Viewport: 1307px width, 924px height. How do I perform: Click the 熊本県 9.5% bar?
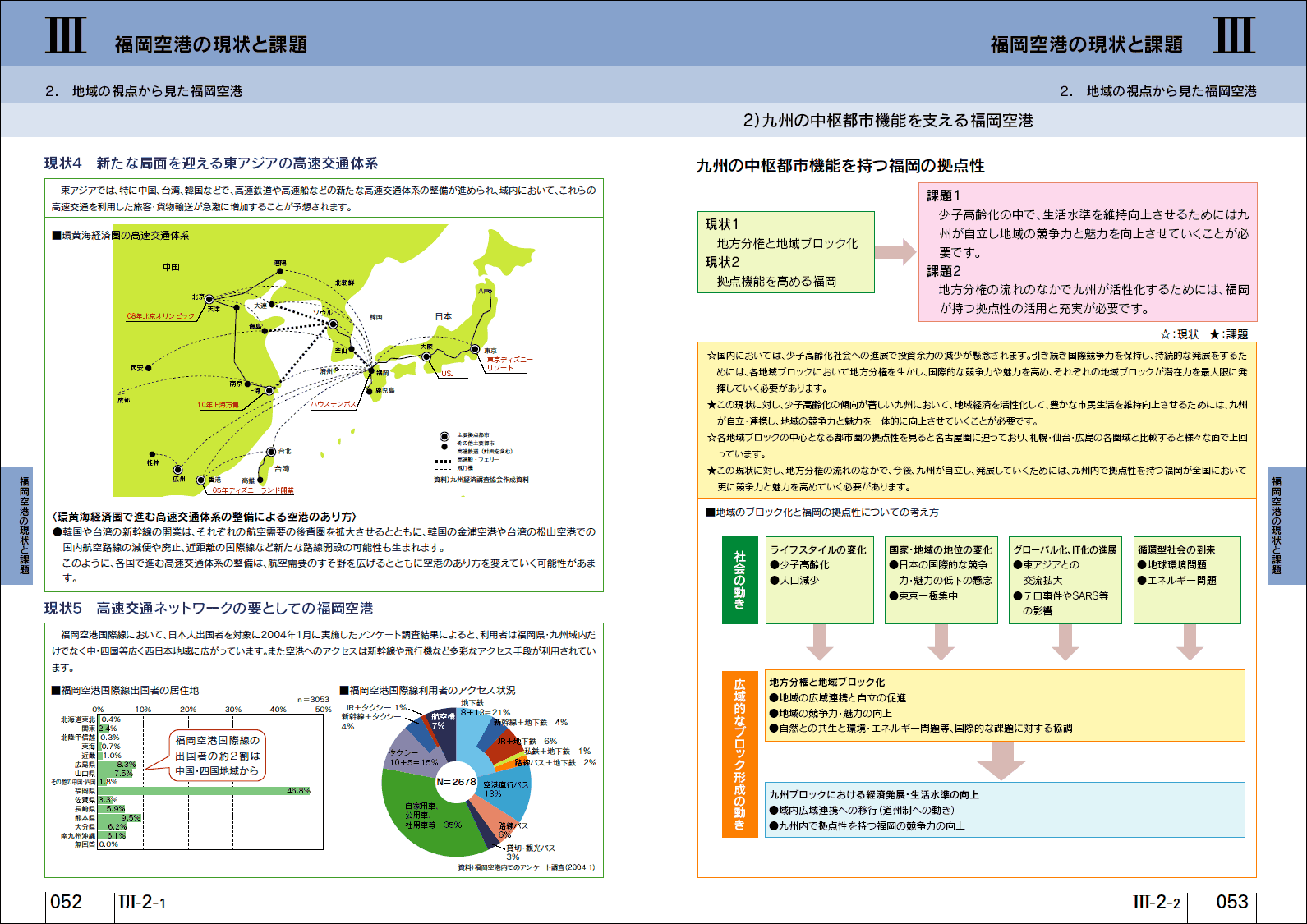pos(120,818)
